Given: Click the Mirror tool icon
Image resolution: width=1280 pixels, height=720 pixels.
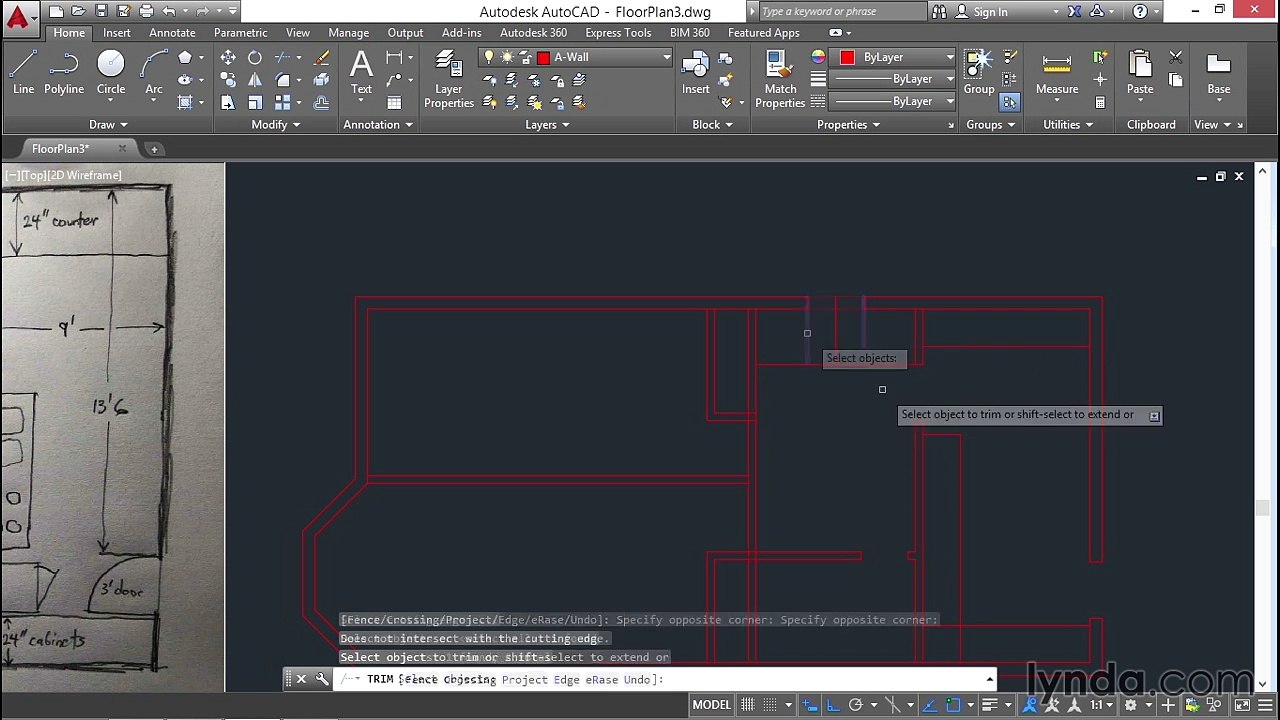Looking at the screenshot, I should pos(255,80).
